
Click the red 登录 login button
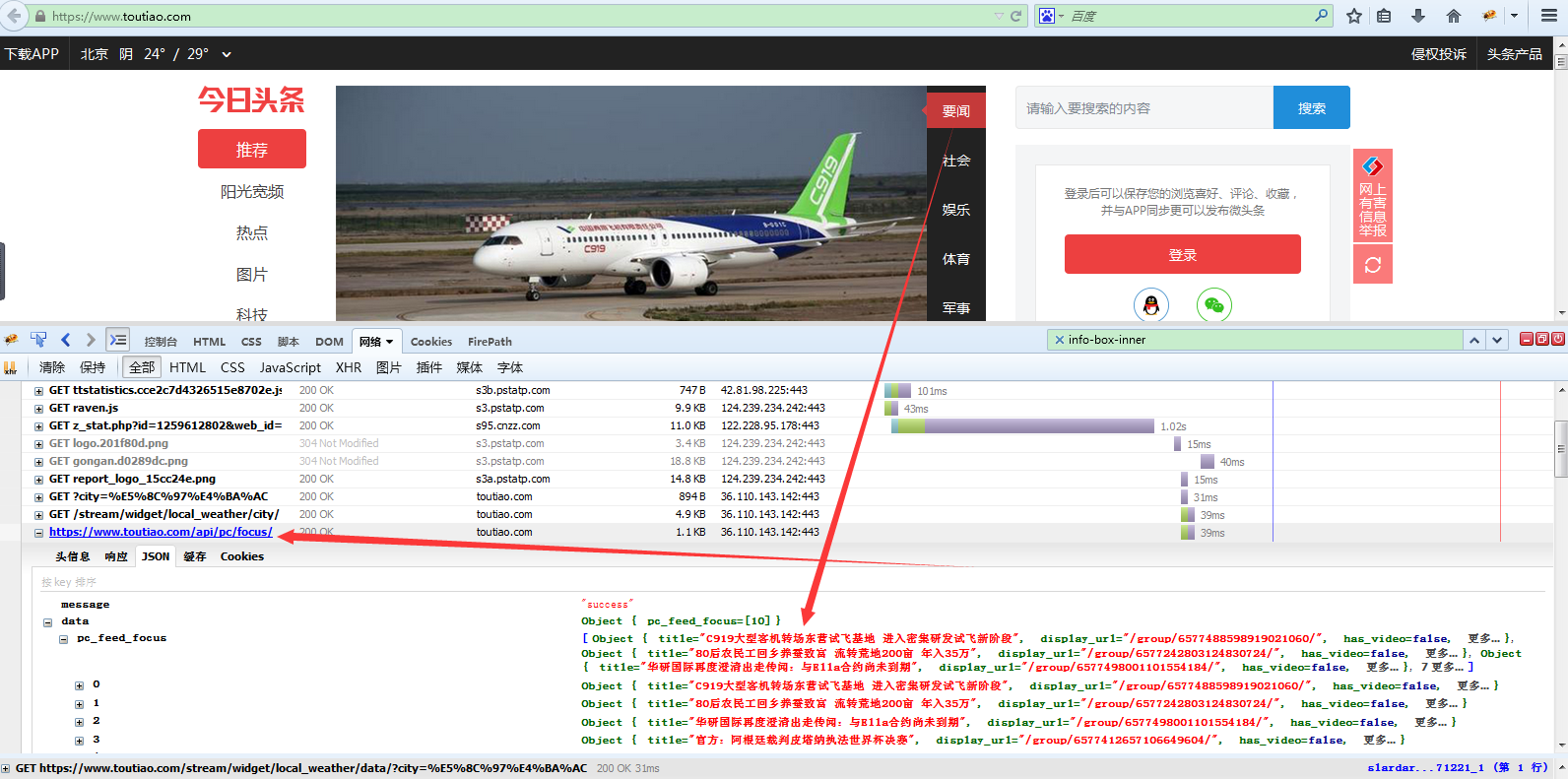click(x=1183, y=254)
